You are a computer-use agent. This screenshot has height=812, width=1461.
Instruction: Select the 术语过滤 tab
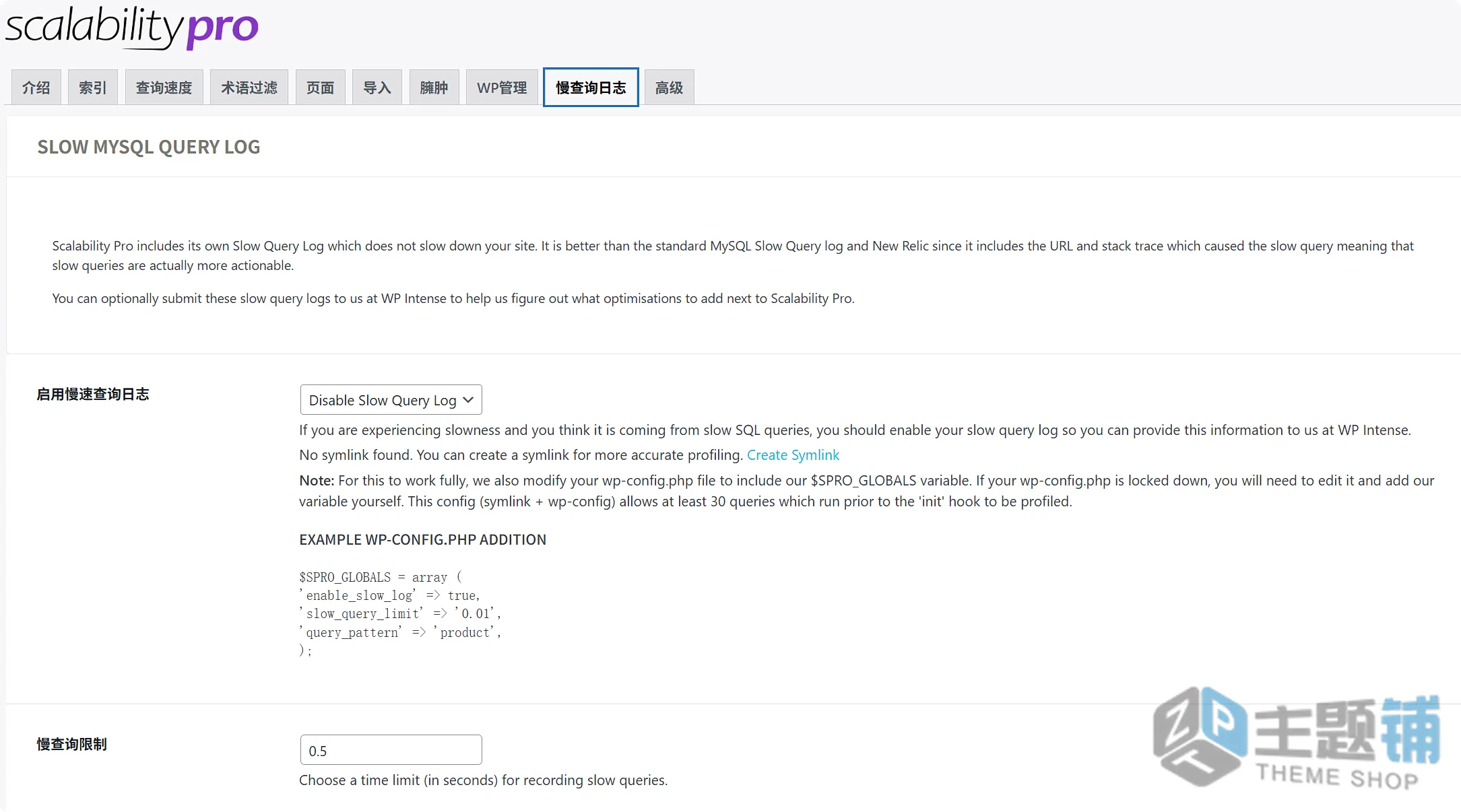pos(249,88)
